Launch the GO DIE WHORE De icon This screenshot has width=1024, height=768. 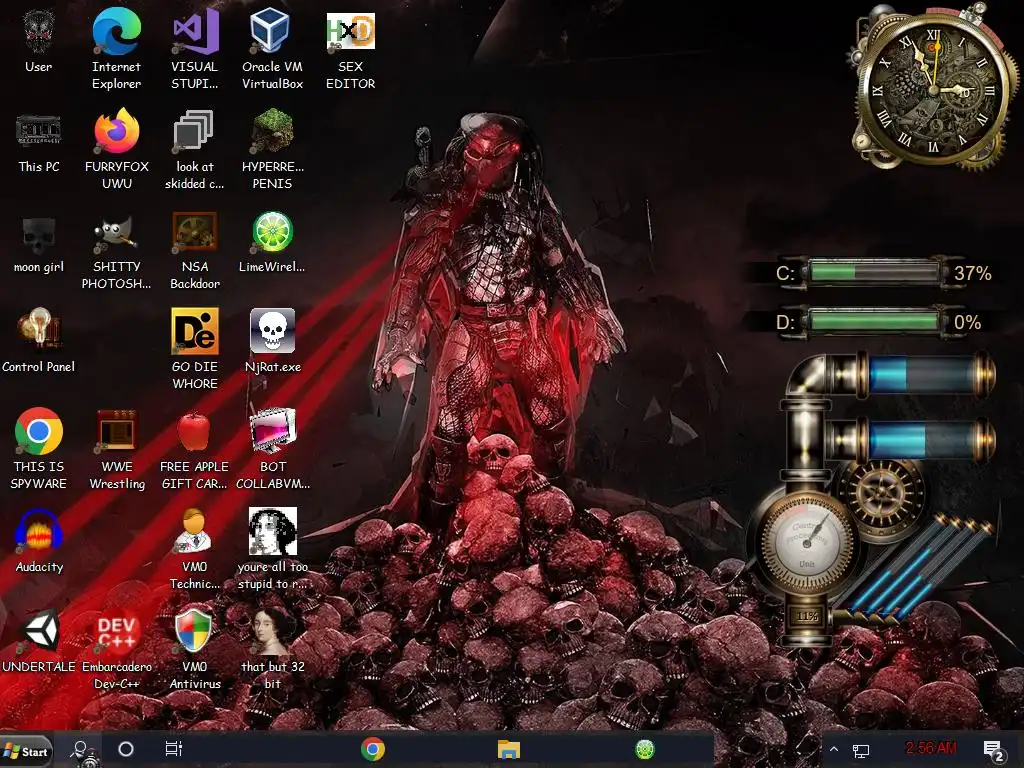pyautogui.click(x=195, y=332)
